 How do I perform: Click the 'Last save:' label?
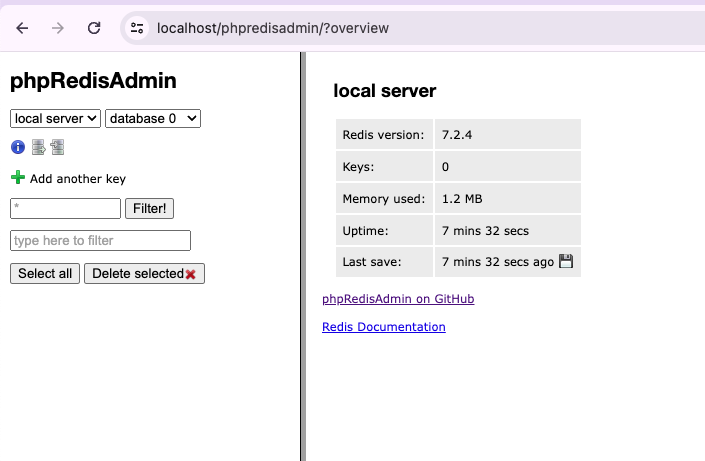point(372,262)
